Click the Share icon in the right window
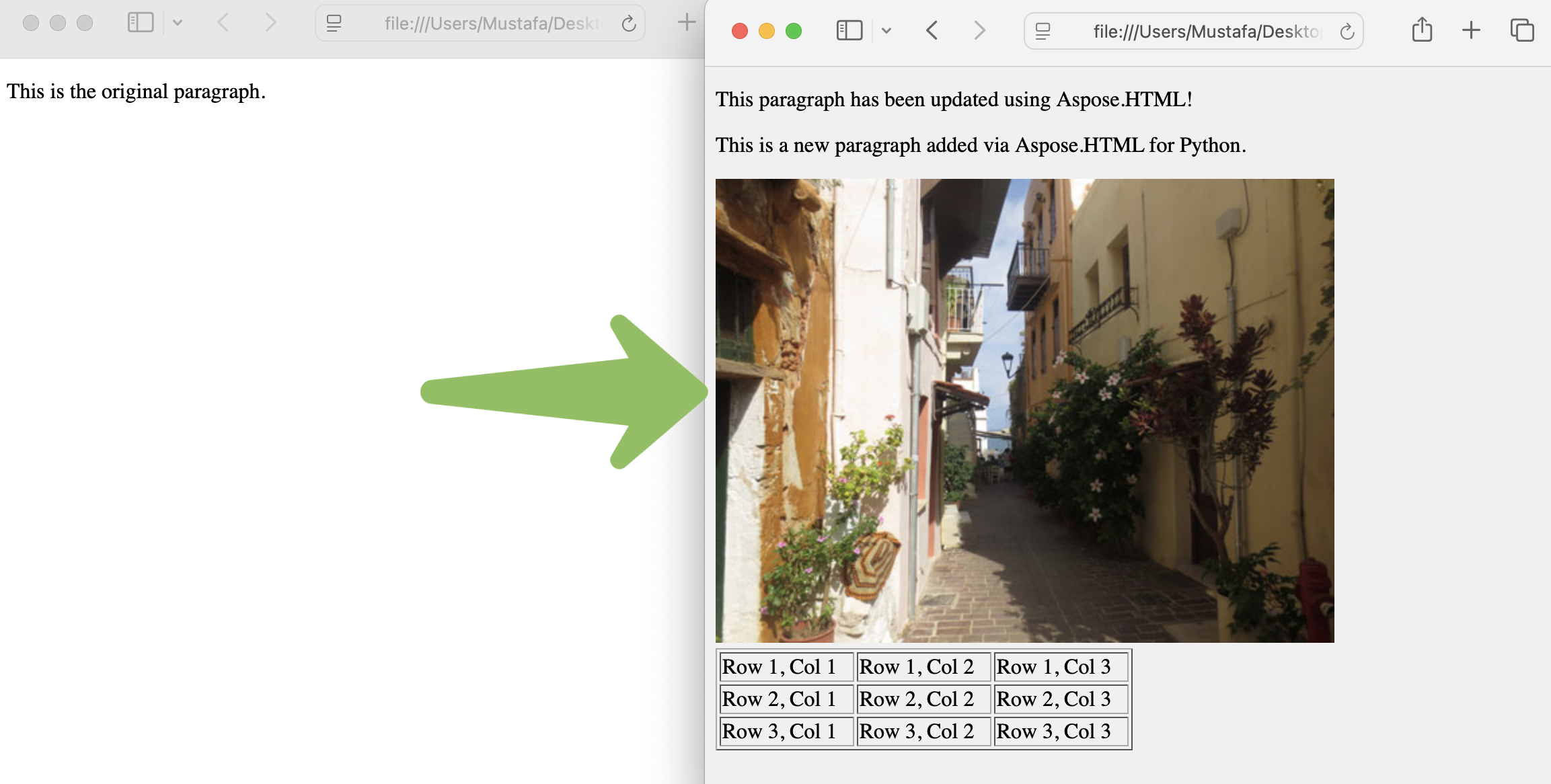Screen dimensions: 1551x784 click(1421, 30)
